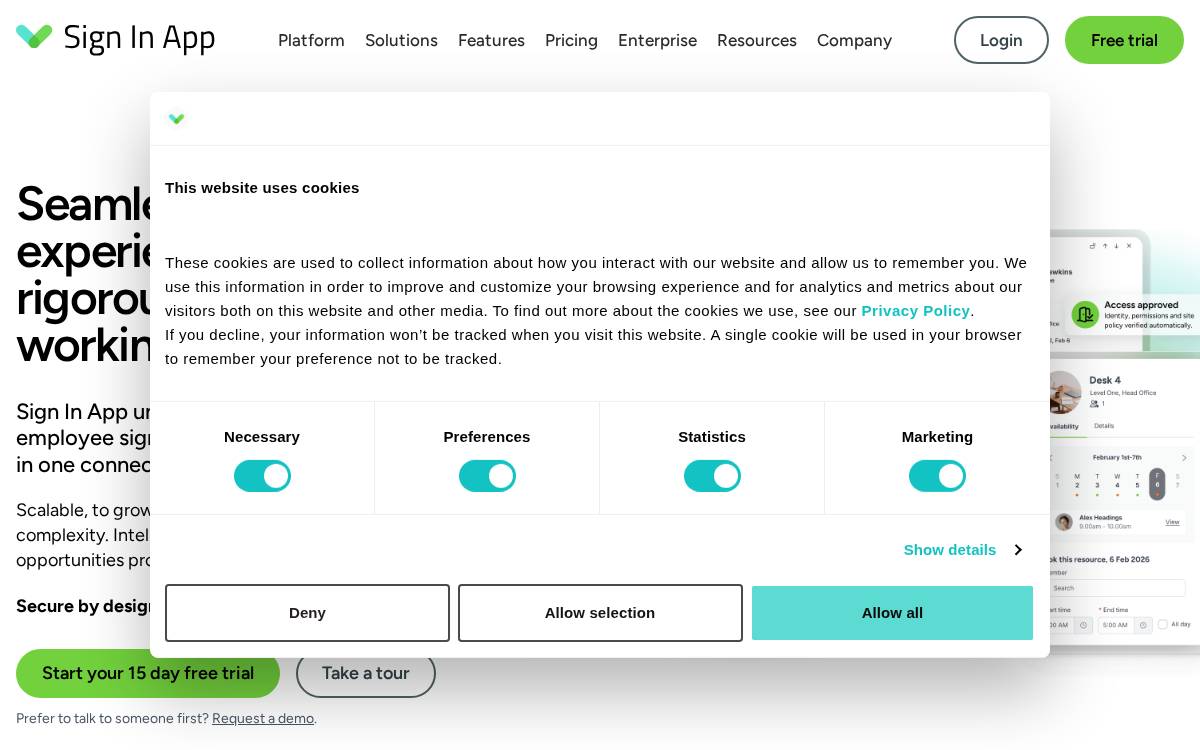Switch to the Details tab of Desk 4

[1104, 426]
